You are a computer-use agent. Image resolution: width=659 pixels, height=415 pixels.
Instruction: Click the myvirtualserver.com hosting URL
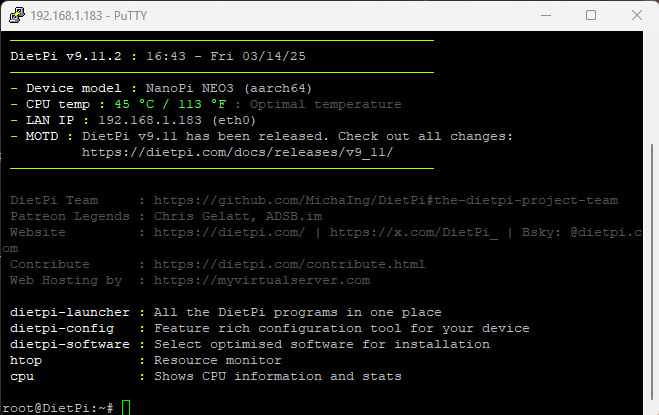click(x=262, y=280)
